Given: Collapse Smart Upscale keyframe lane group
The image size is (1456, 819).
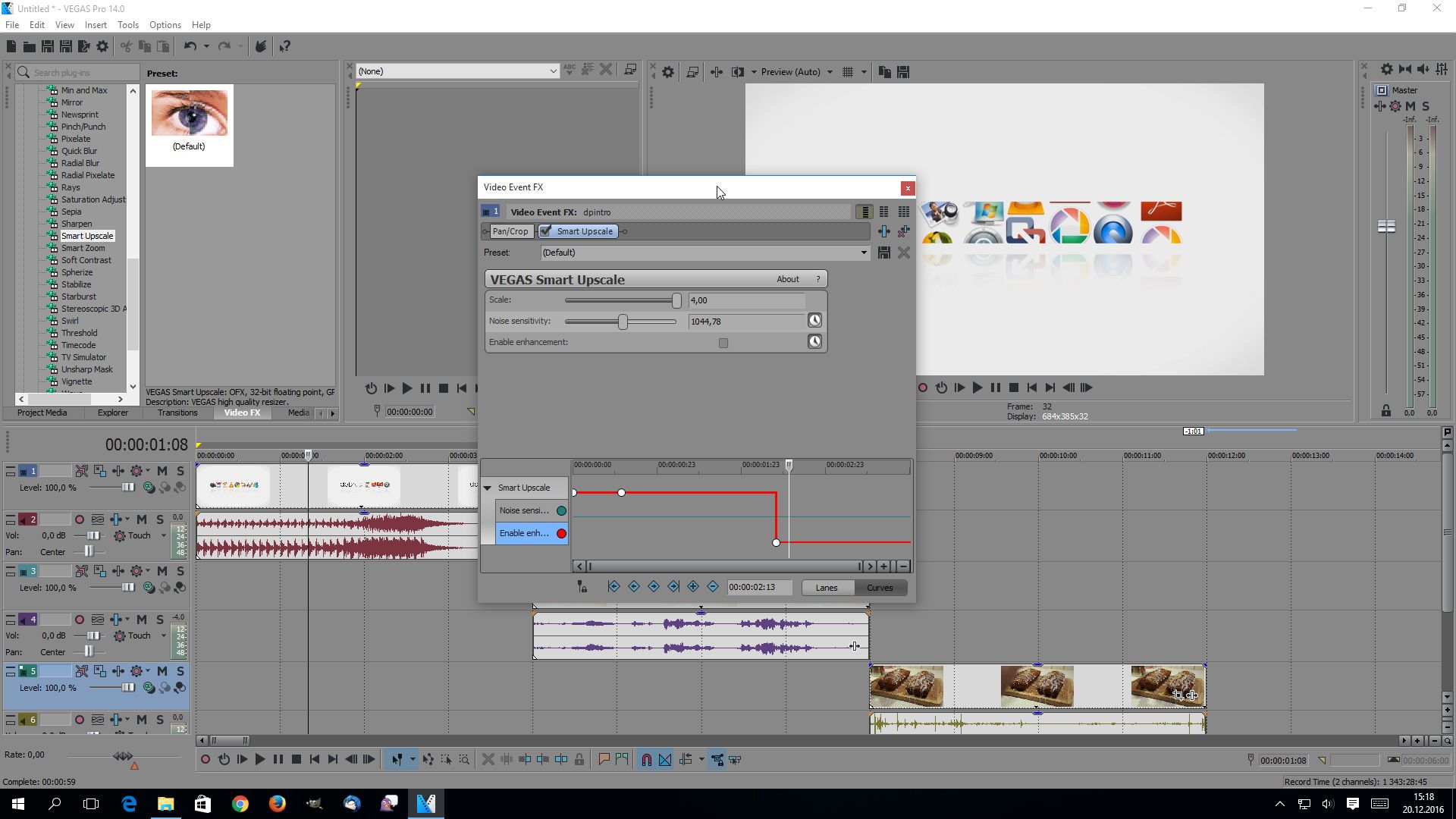Looking at the screenshot, I should [488, 488].
